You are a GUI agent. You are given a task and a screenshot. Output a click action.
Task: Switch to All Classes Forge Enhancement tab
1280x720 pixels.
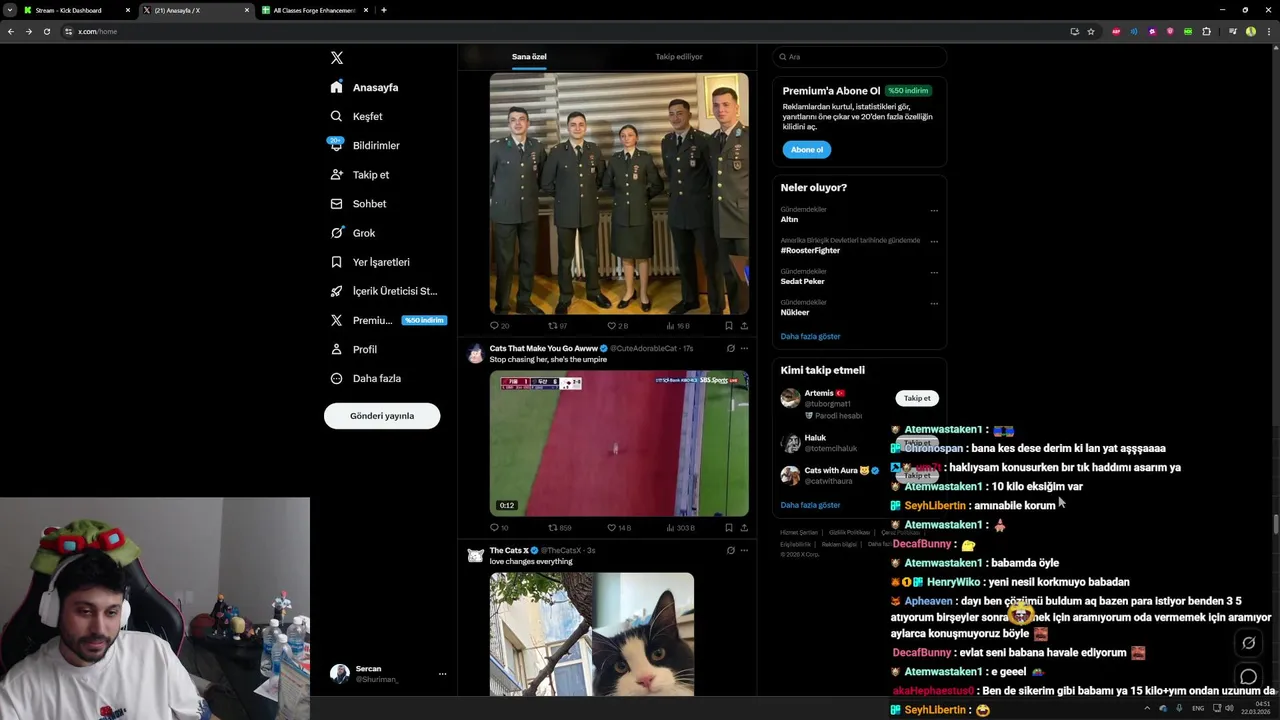315,10
